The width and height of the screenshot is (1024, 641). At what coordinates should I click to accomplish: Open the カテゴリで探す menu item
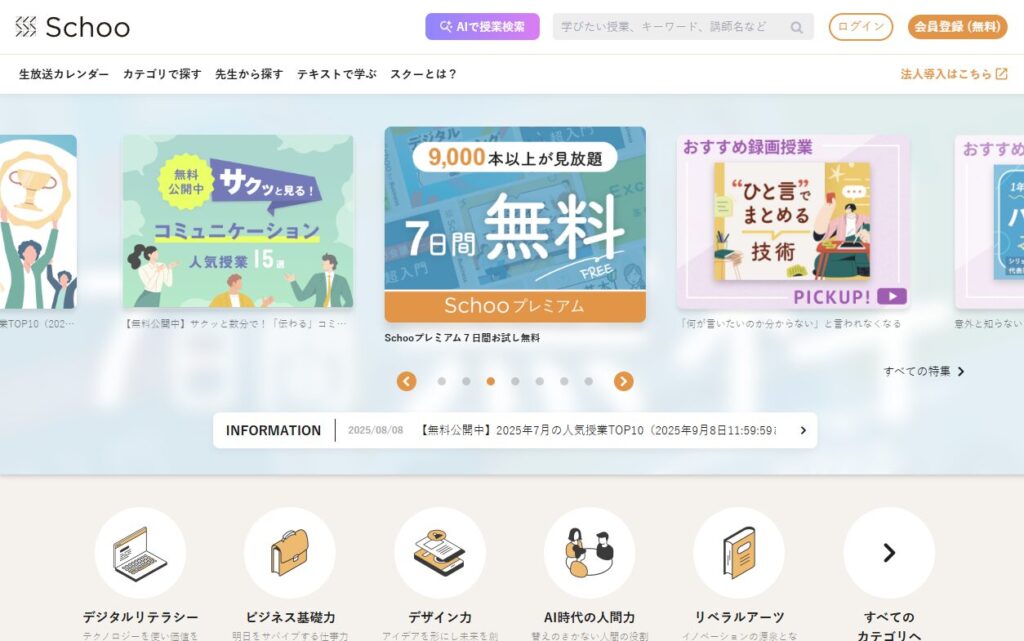click(162, 74)
